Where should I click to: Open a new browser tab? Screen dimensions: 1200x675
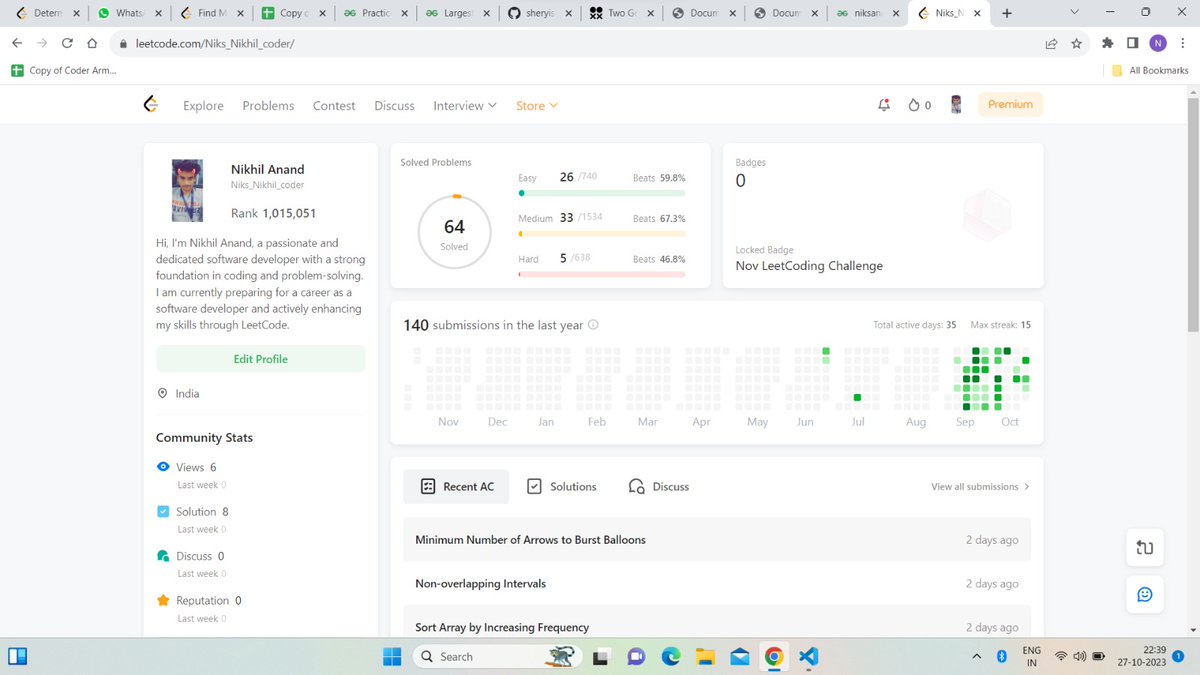1006,13
